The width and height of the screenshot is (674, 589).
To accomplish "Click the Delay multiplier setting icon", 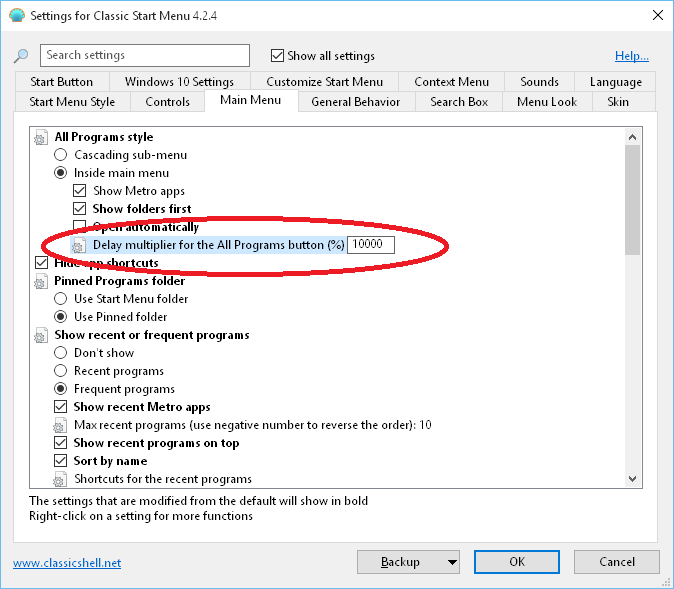I will 80,245.
